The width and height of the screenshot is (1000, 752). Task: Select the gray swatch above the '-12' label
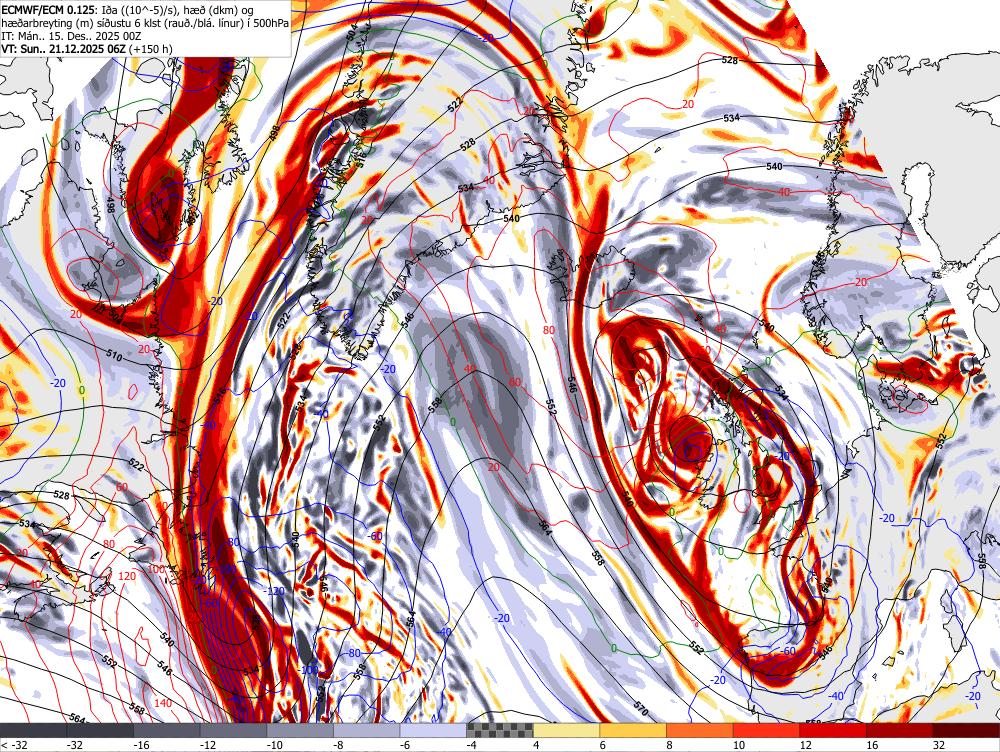pos(233,730)
